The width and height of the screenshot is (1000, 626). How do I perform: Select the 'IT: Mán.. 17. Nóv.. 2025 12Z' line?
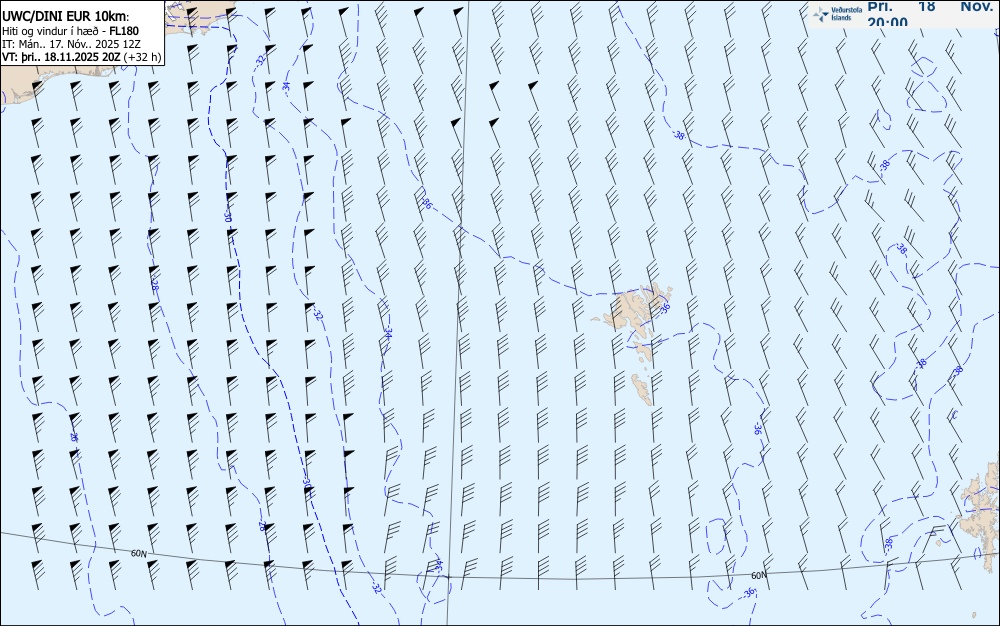(x=71, y=44)
